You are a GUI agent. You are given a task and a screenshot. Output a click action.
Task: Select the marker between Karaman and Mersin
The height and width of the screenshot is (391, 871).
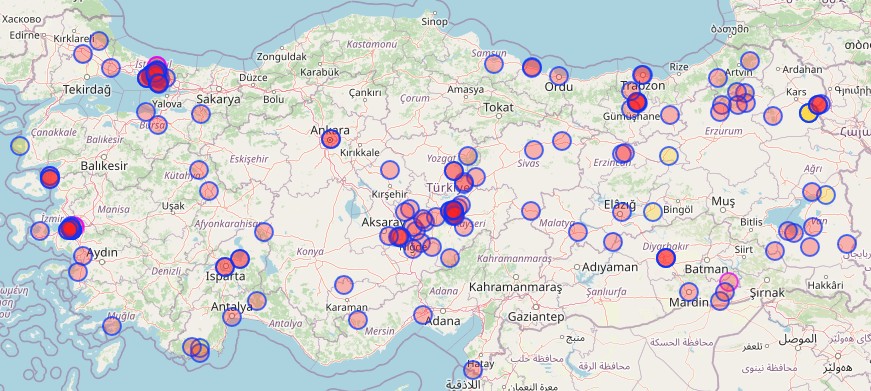358,320
